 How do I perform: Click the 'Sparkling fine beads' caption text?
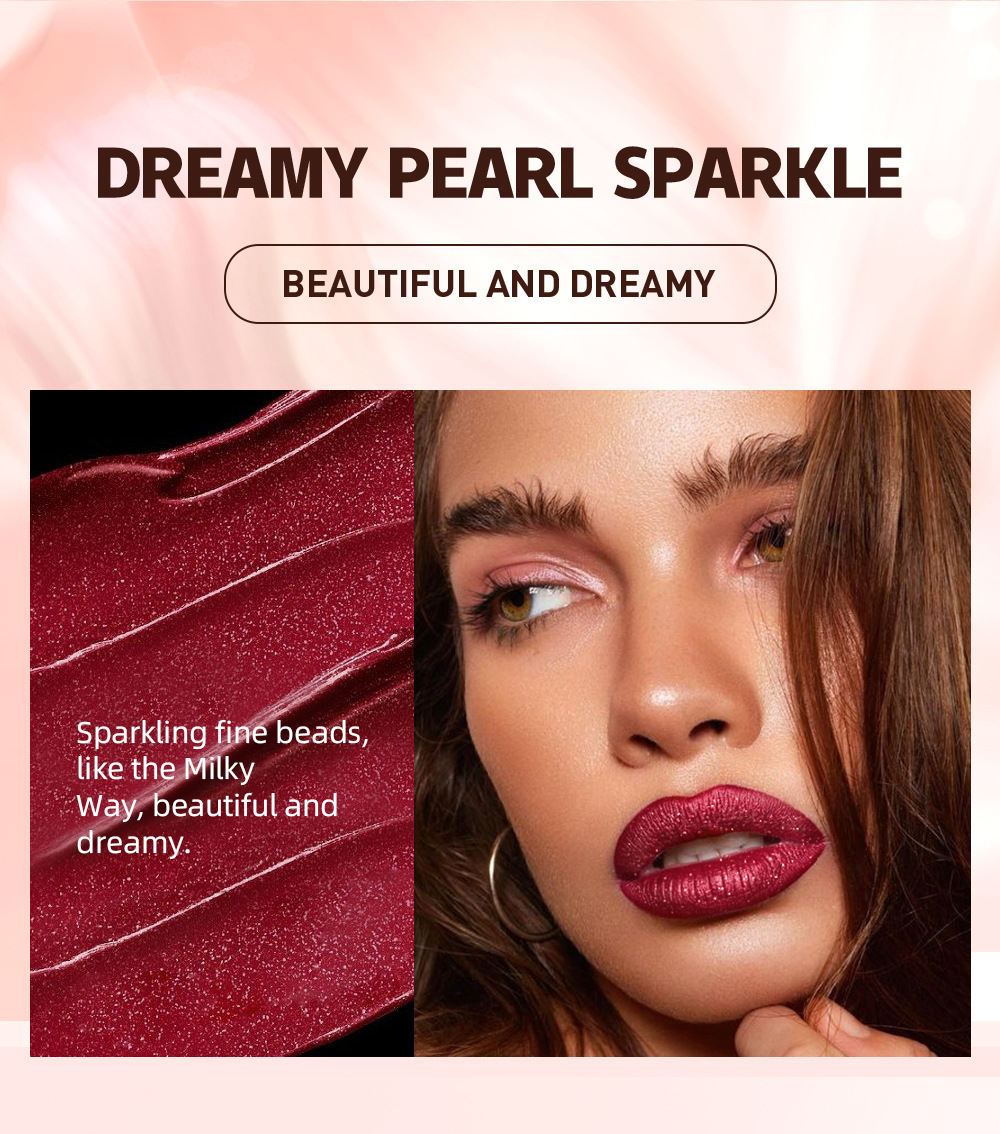[x=223, y=734]
